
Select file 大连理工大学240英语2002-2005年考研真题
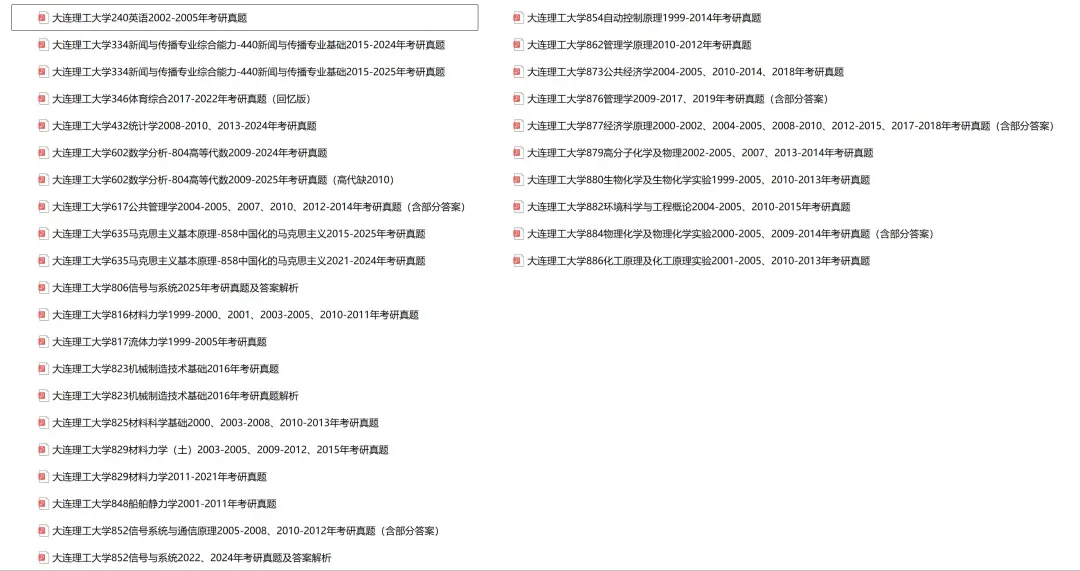[x=149, y=18]
